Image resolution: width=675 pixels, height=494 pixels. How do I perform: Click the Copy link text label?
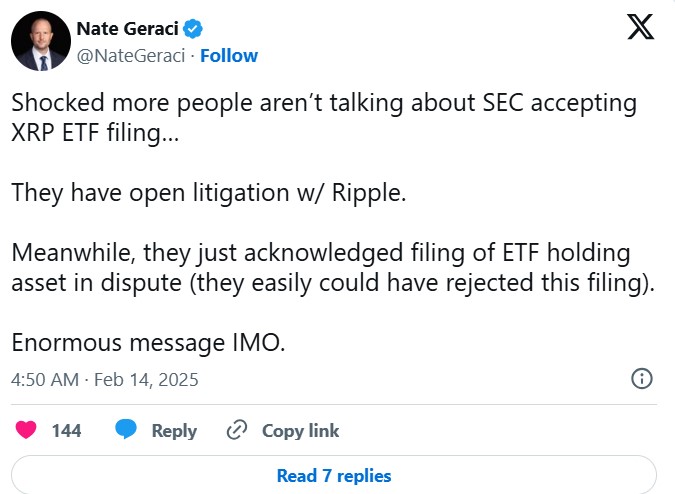coord(300,431)
